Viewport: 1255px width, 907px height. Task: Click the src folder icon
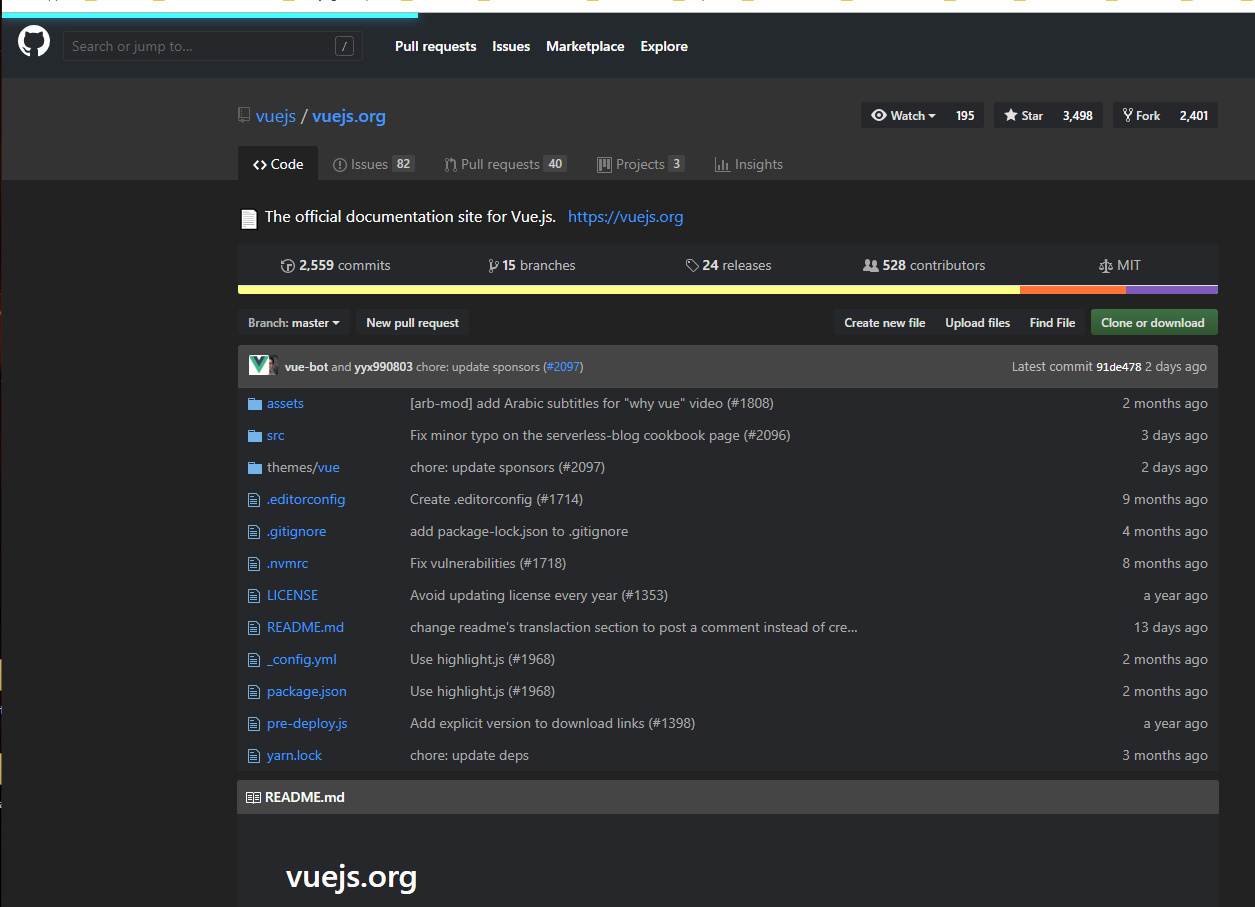click(254, 436)
